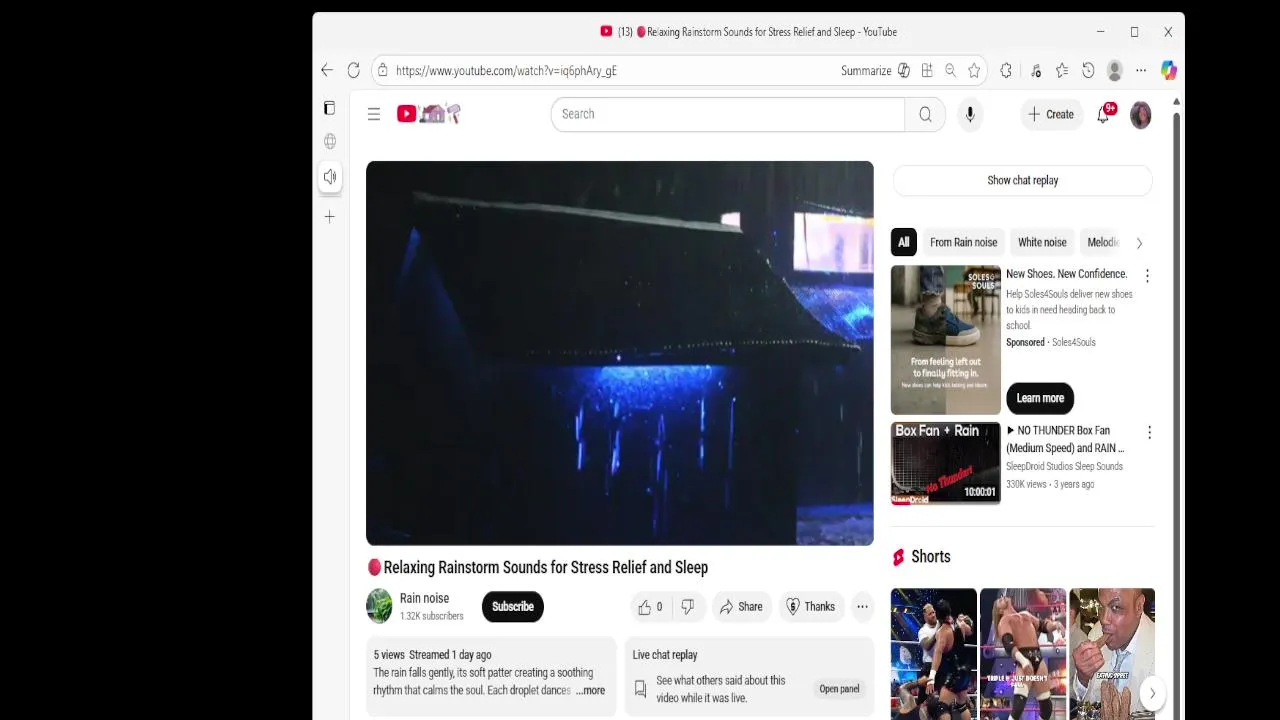This screenshot has width=1280, height=720.
Task: Open the Soles4Souls ad thumbnail
Action: [x=945, y=340]
